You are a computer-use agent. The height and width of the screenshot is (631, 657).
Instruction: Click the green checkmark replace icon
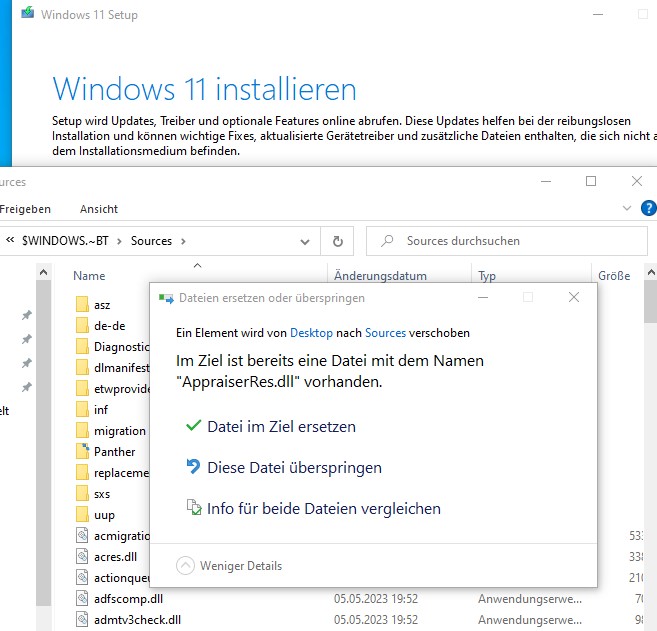(194, 426)
